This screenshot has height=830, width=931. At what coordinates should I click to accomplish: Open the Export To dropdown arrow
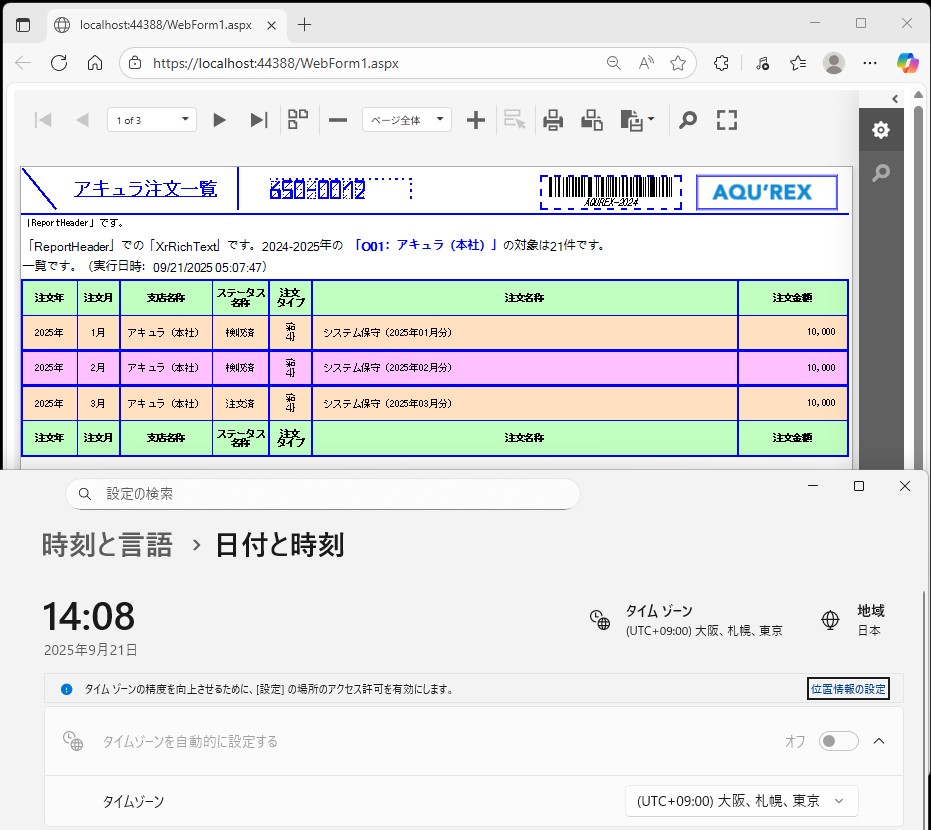(651, 120)
